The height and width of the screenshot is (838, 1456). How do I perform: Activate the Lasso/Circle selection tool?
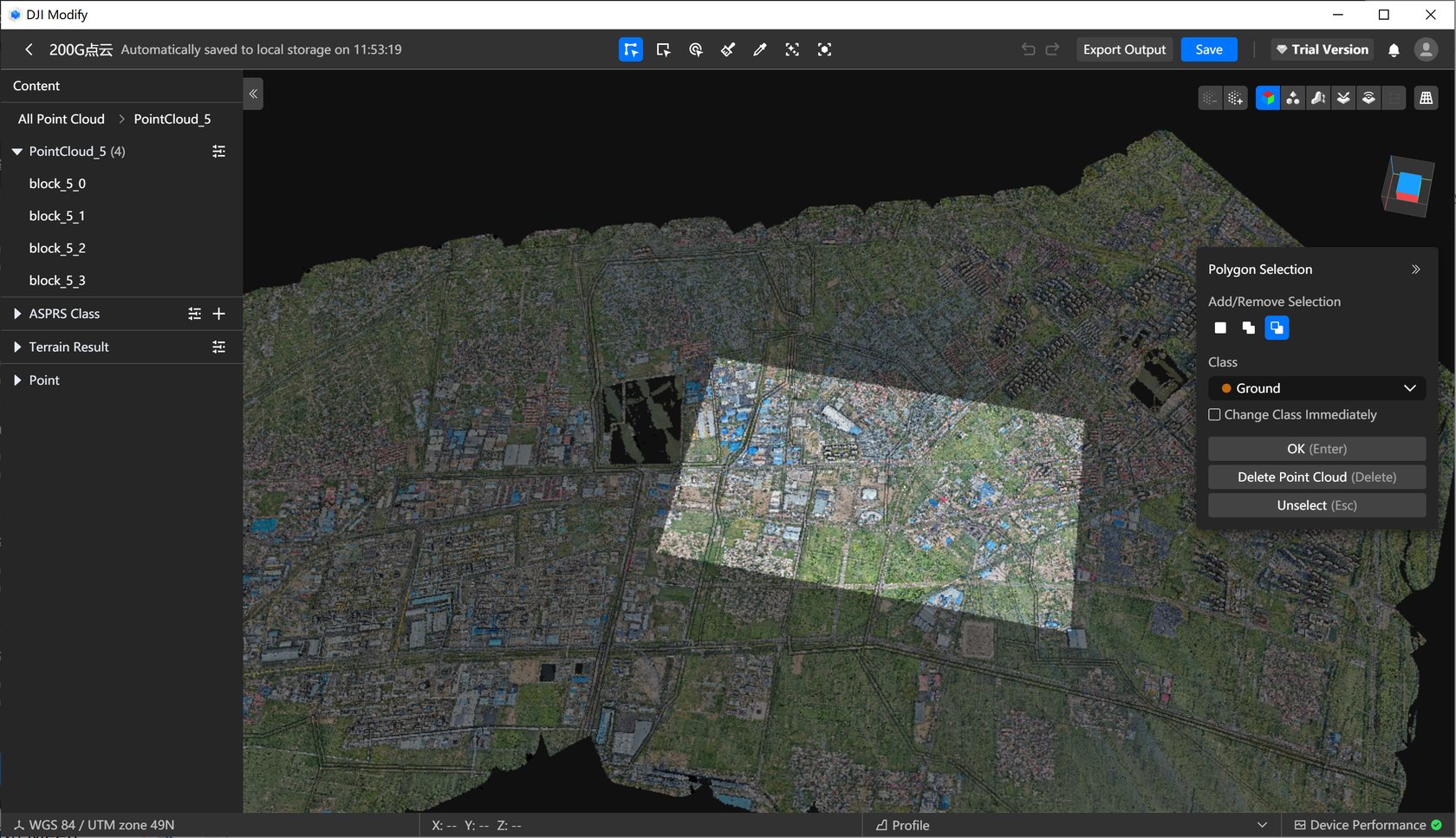pos(695,49)
